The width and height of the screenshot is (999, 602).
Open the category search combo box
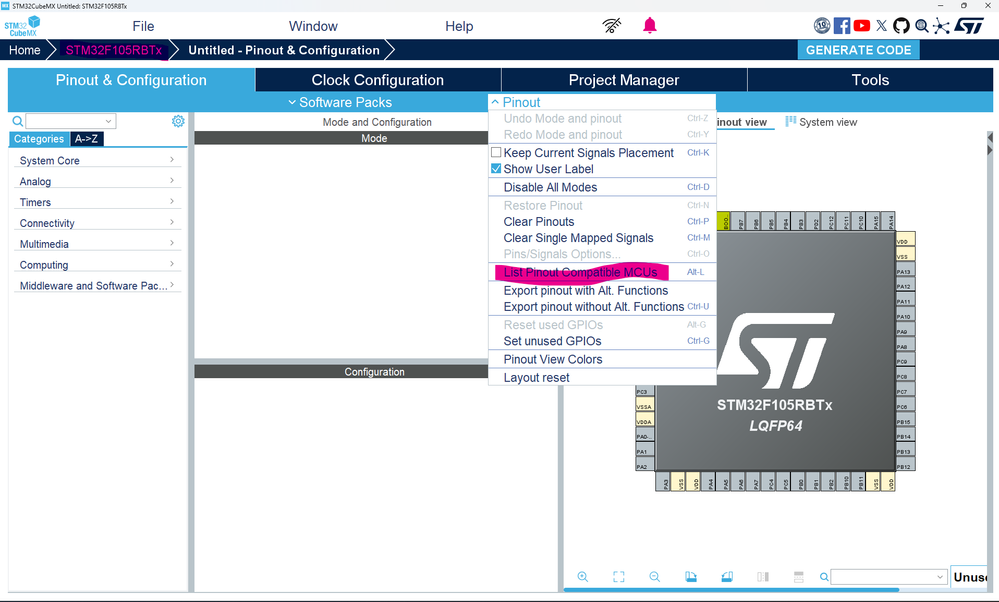tap(71, 121)
